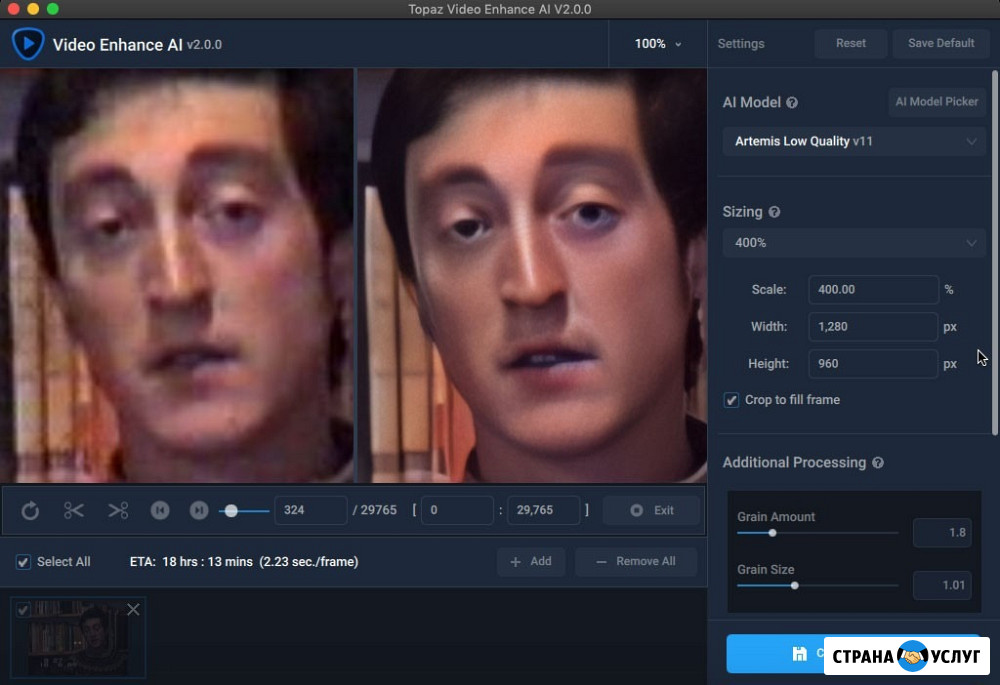The image size is (1000, 685).
Task: Select the scissors trim start icon
Action: (74, 511)
